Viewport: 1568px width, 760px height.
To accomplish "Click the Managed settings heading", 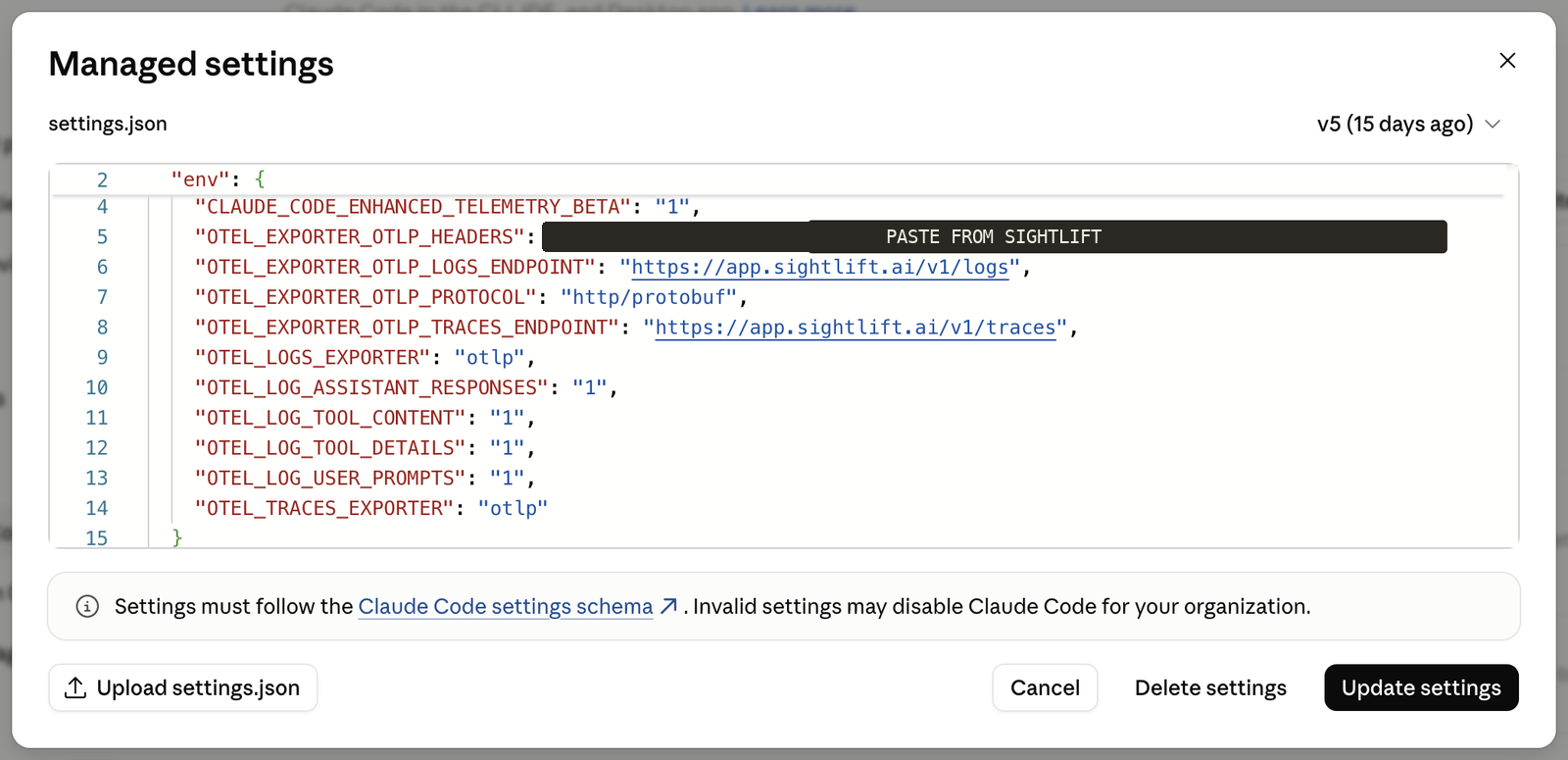I will 191,64.
